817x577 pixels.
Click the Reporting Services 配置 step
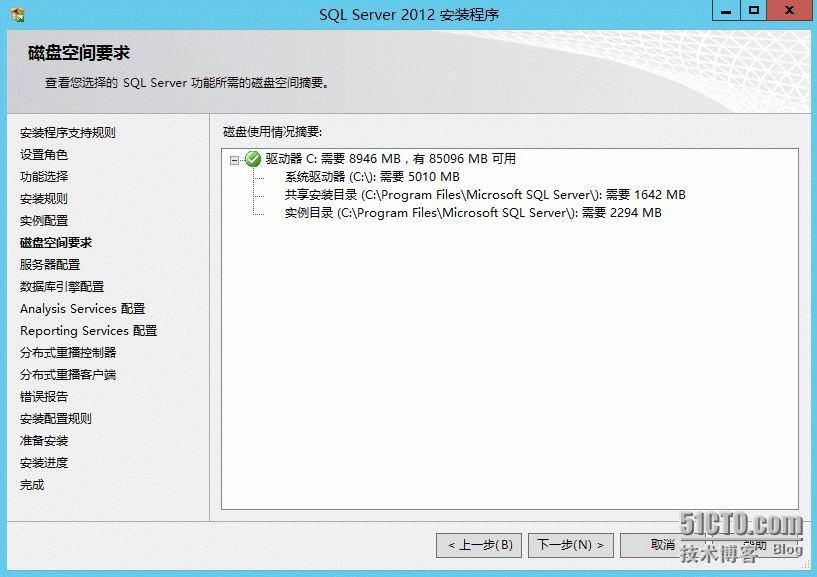point(89,330)
